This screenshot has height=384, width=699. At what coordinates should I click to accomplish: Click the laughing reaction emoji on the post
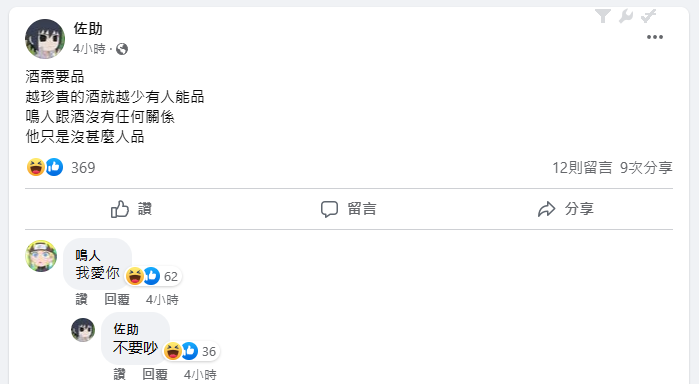(x=36, y=167)
